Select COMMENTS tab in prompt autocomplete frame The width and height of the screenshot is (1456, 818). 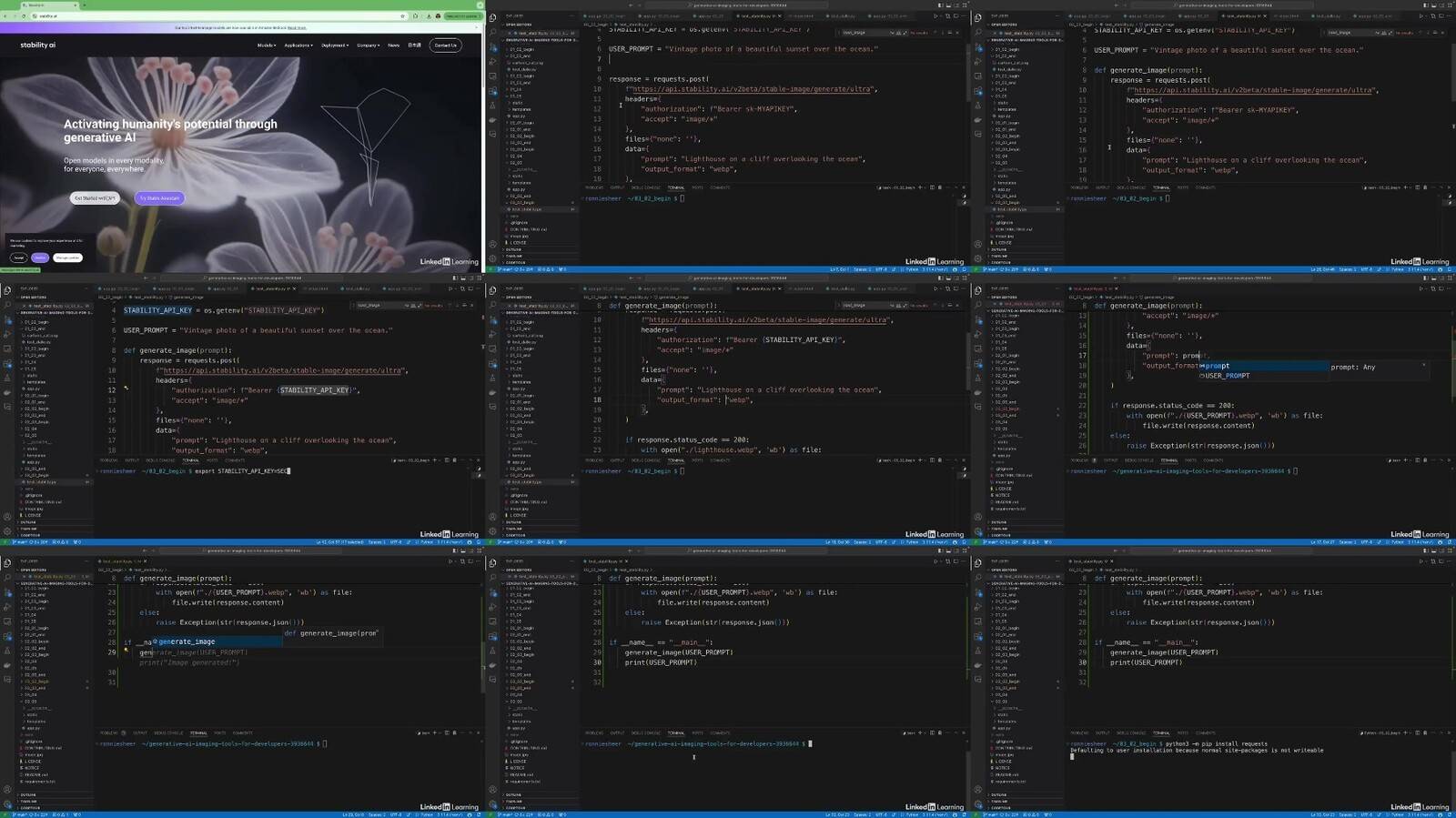click(x=1213, y=460)
